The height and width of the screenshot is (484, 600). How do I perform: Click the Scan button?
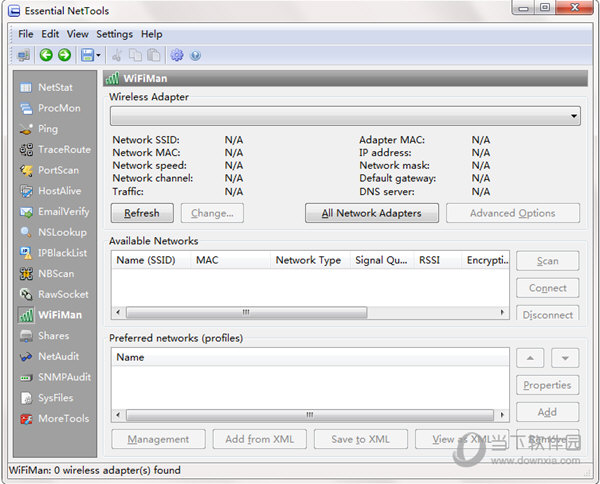[548, 261]
